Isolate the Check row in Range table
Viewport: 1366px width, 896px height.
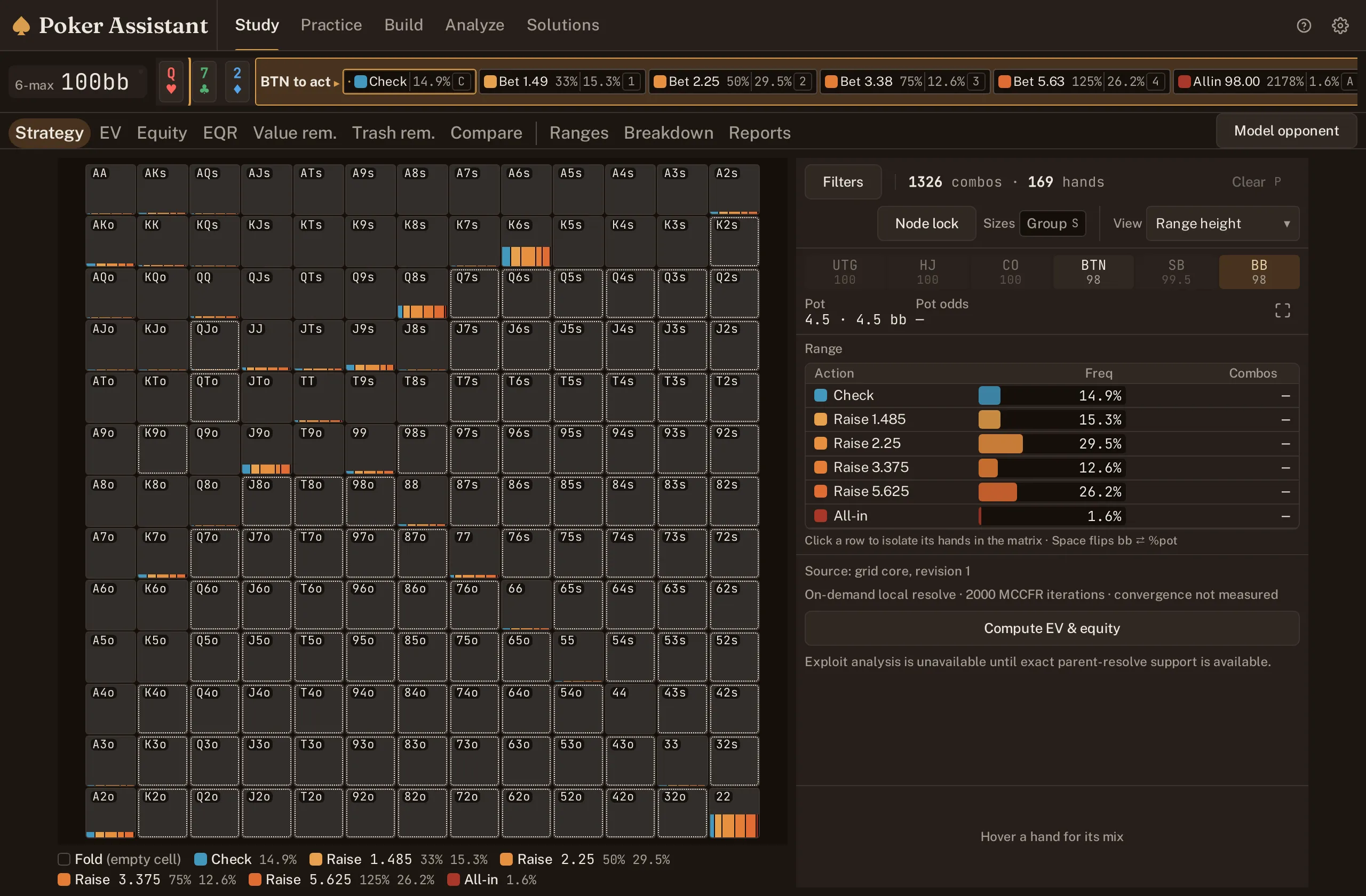point(1052,395)
